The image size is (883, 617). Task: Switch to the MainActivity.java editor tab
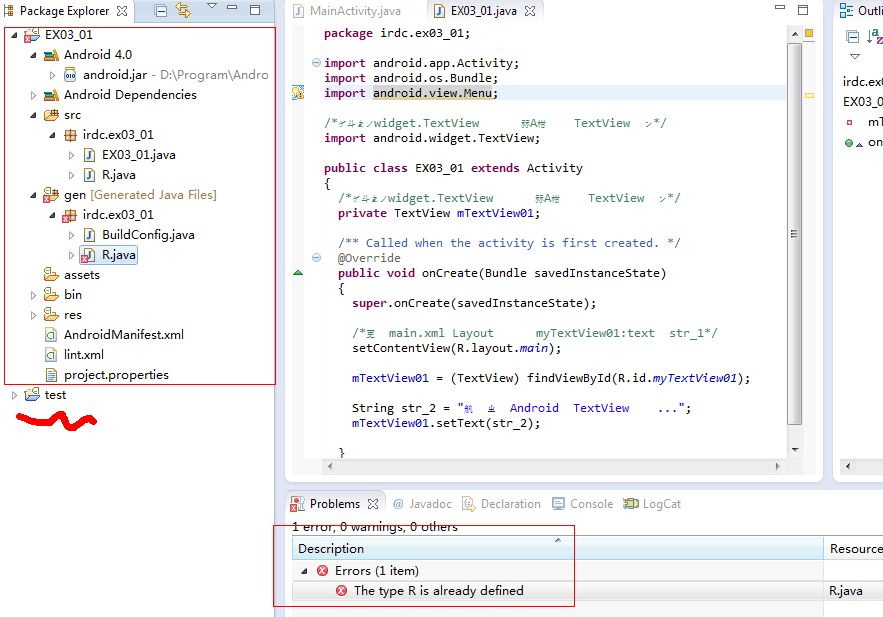355,11
